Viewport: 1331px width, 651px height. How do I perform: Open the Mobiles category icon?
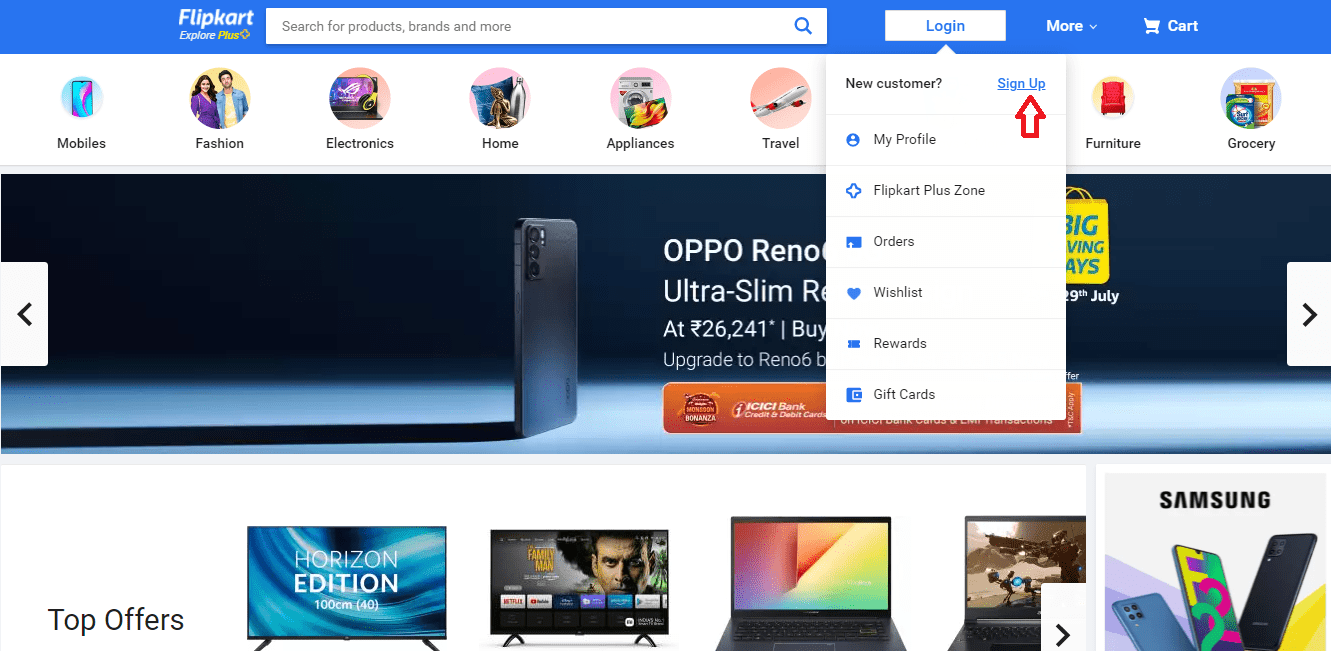click(82, 98)
